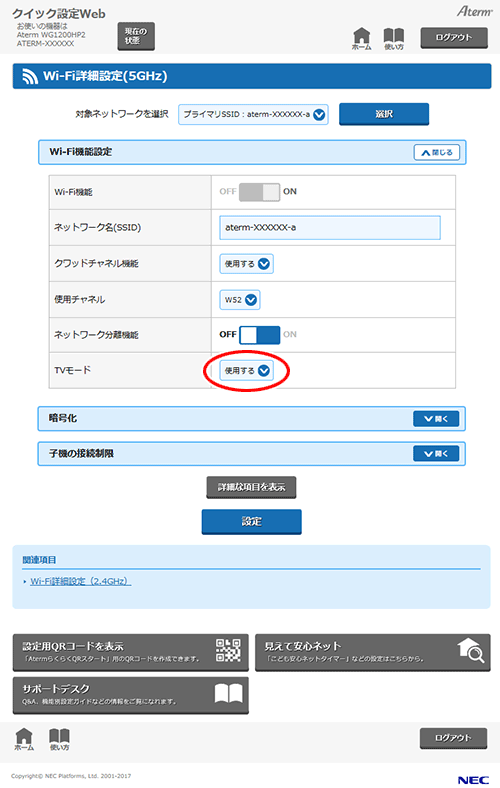
Task: Click the Wi-Fi signal icon in the page title
Action: click(x=30, y=76)
